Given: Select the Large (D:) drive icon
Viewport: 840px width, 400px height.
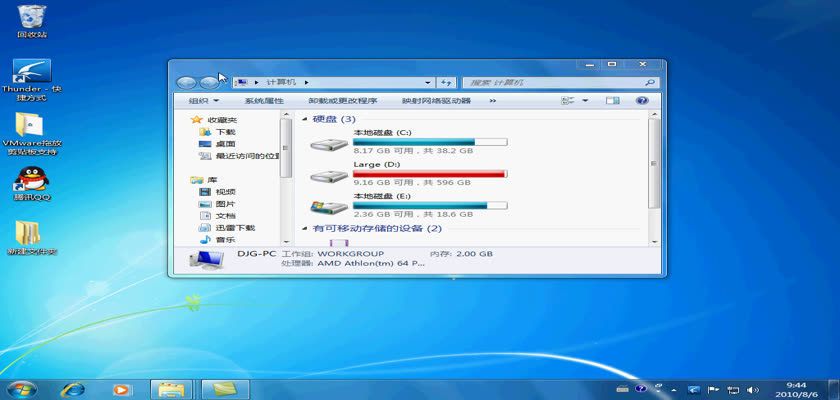Looking at the screenshot, I should coord(328,176).
